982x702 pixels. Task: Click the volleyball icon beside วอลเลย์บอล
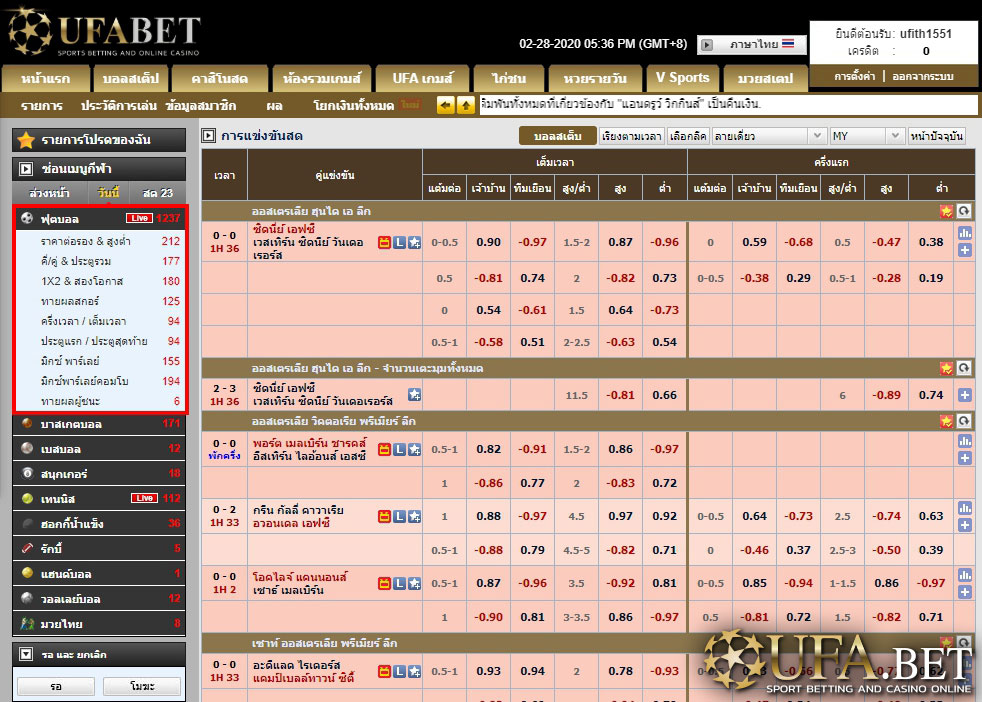coord(27,598)
